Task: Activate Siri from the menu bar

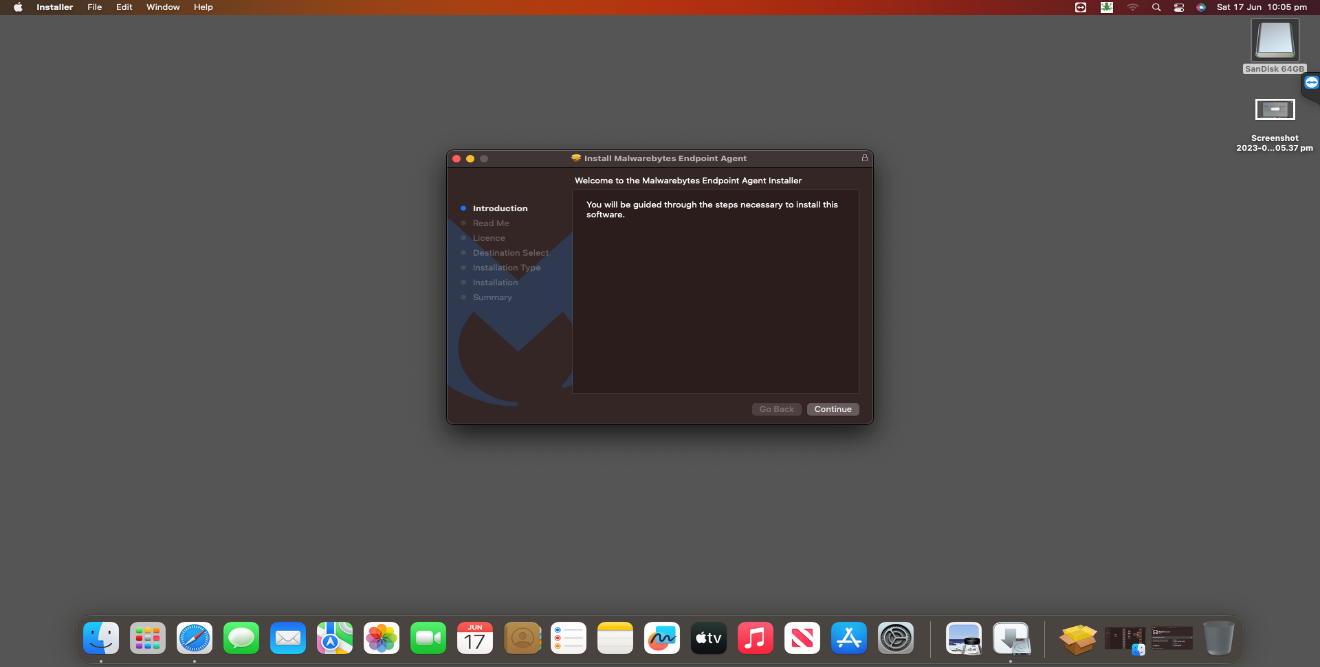Action: [1201, 7]
